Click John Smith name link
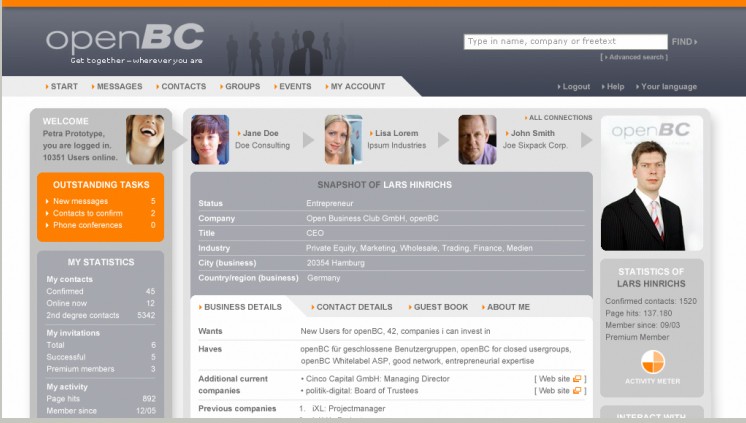 click(532, 133)
